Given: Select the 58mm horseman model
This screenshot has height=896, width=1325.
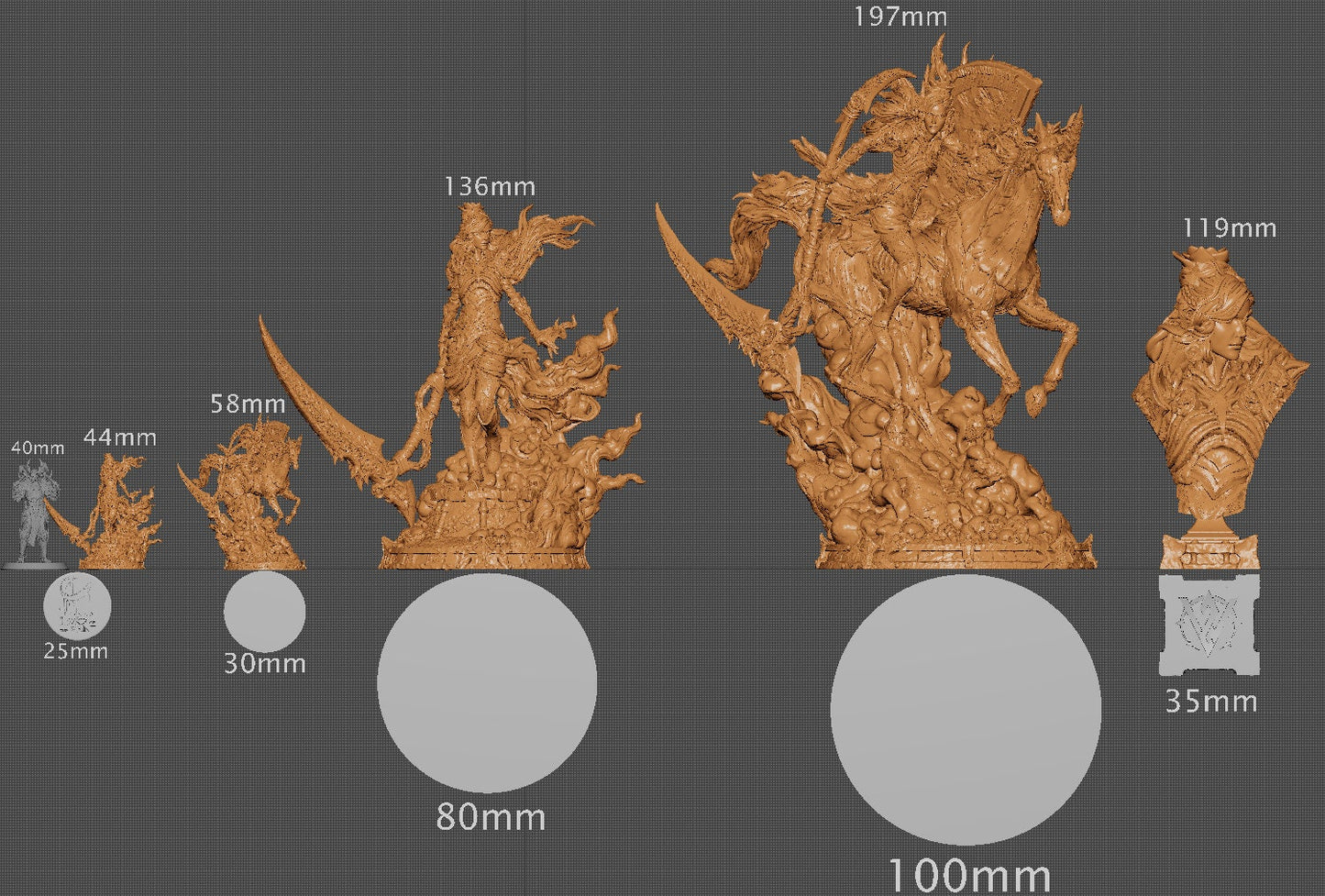Looking at the screenshot, I should coord(257,495).
